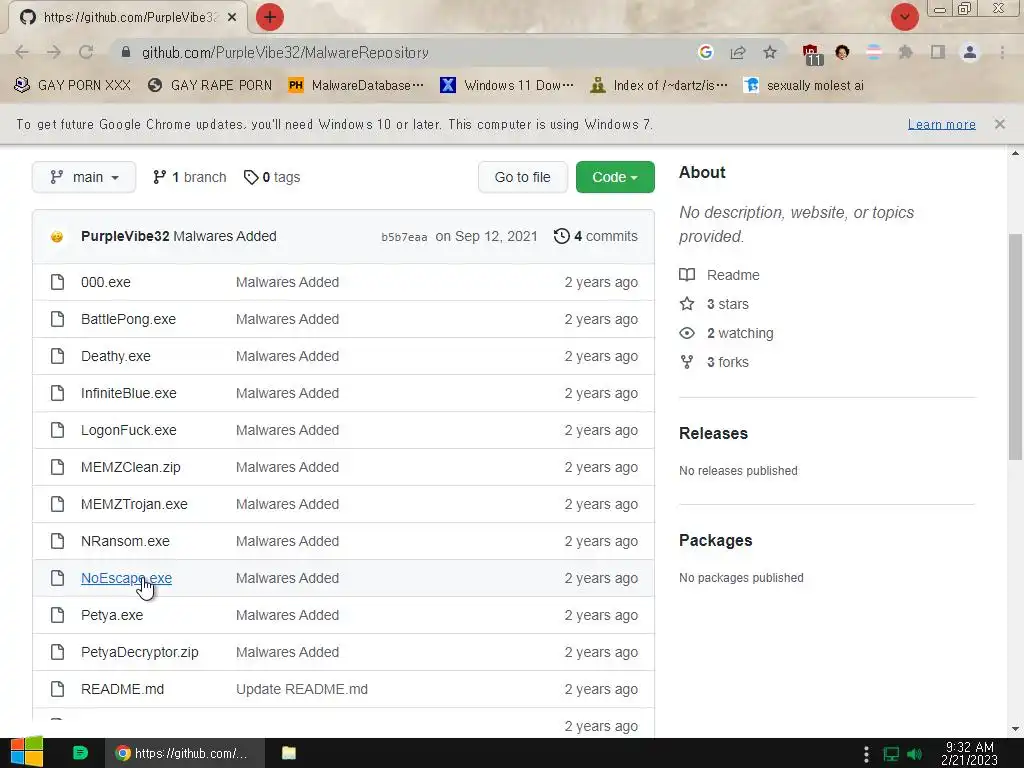
Task: View 0 tags link
Action: tap(272, 177)
